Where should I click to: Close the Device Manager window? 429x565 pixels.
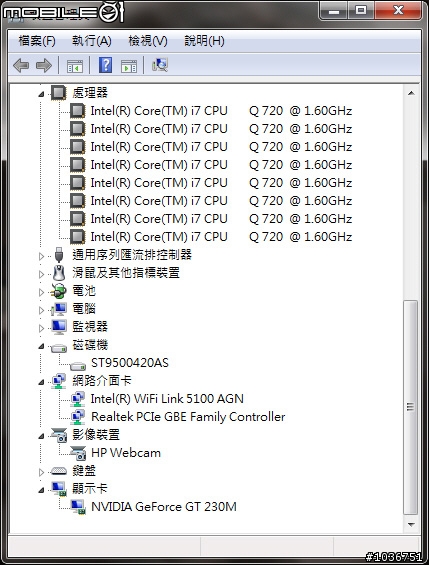(398, 11)
